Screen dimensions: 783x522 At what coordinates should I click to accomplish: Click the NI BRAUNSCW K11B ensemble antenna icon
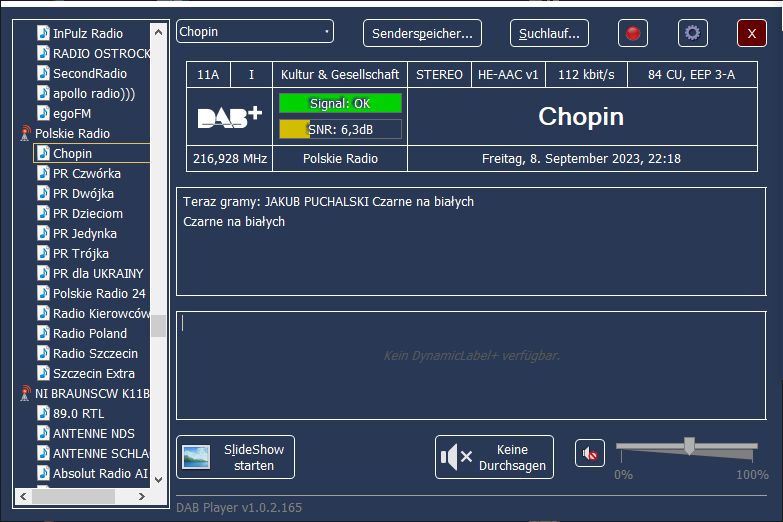(x=25, y=393)
